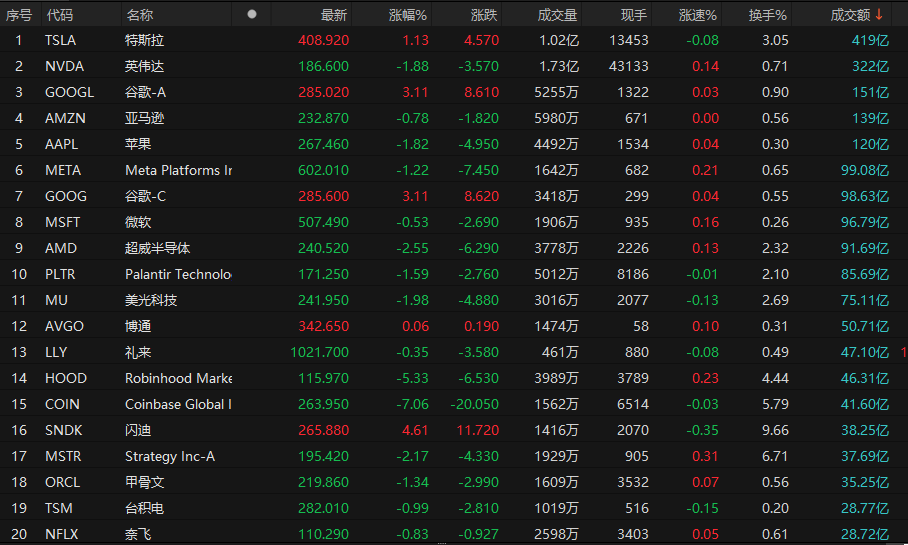Click the 419亿 turnover value
The height and width of the screenshot is (545, 908).
click(870, 40)
